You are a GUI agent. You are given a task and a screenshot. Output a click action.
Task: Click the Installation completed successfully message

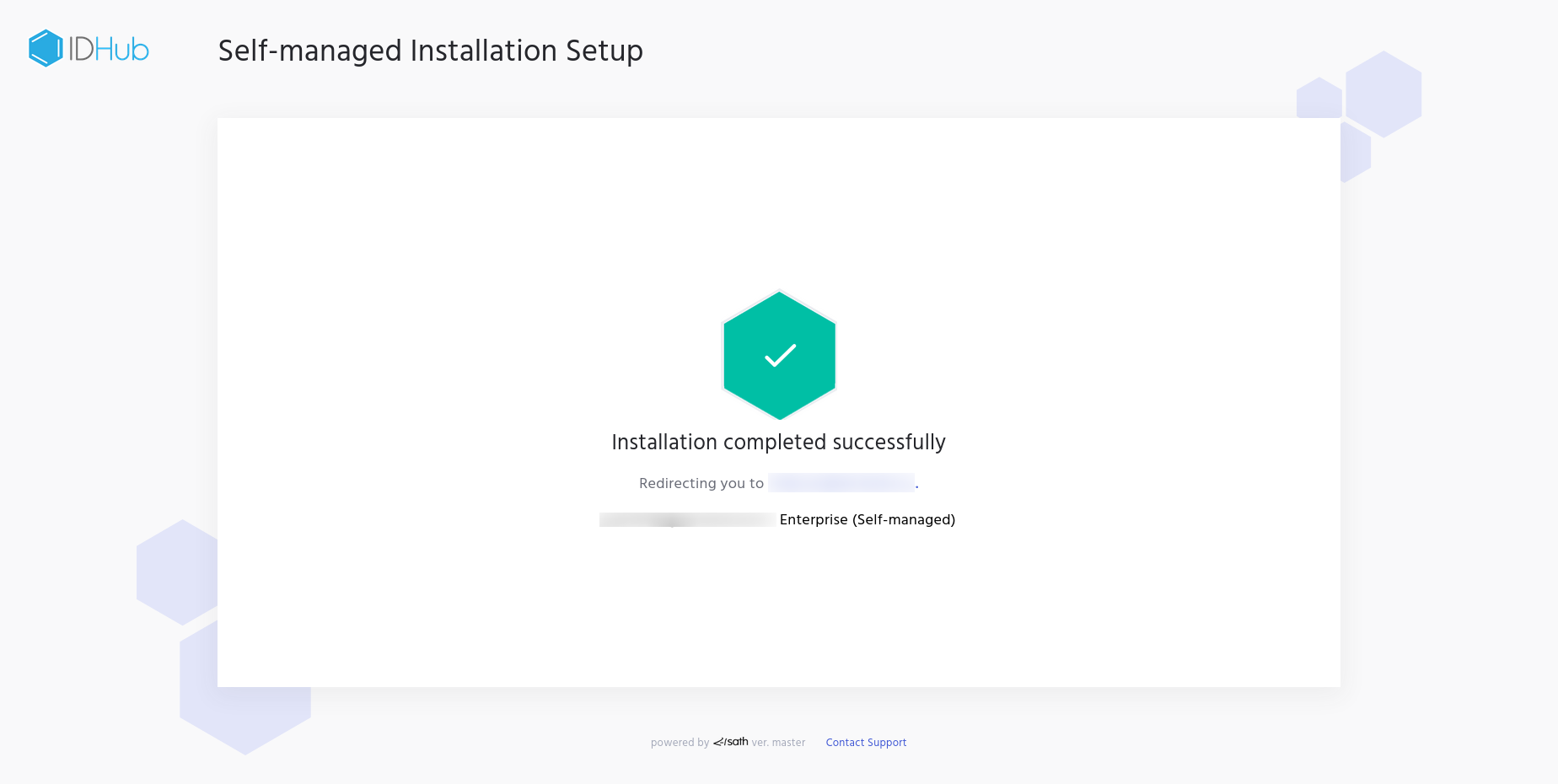(x=778, y=443)
